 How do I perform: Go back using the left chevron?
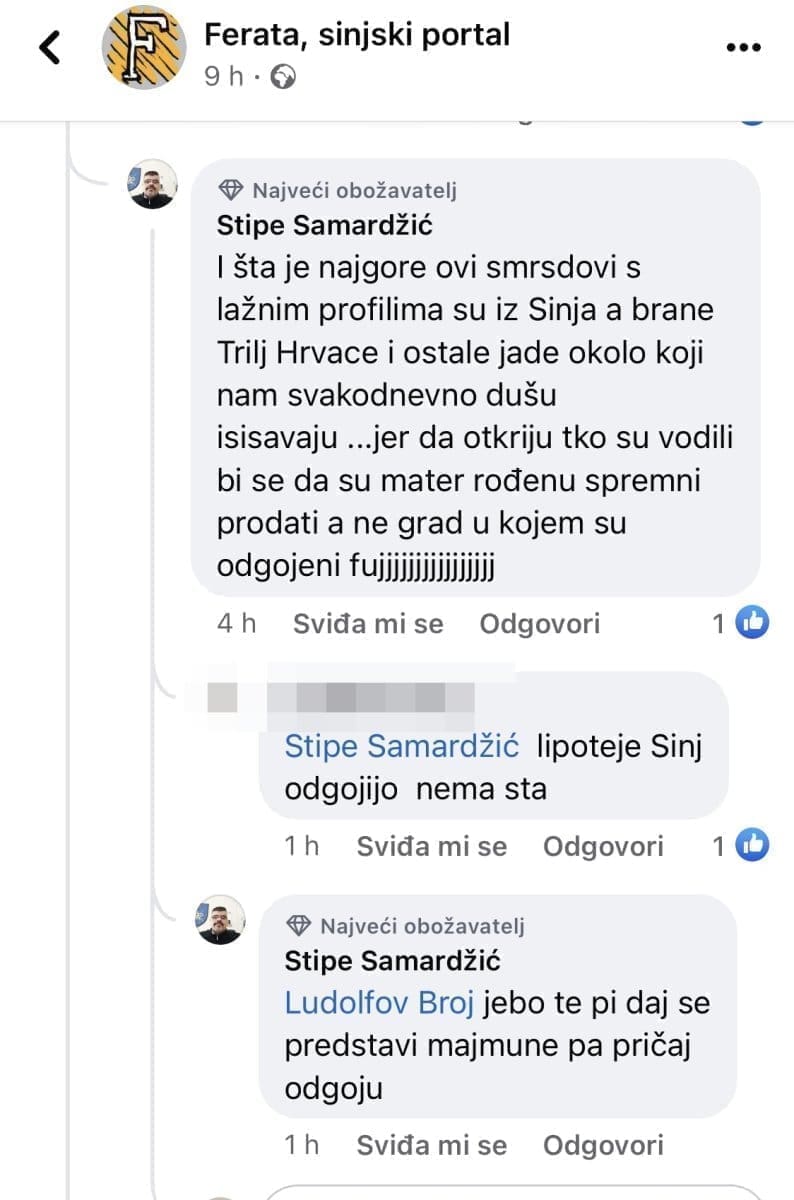[50, 47]
